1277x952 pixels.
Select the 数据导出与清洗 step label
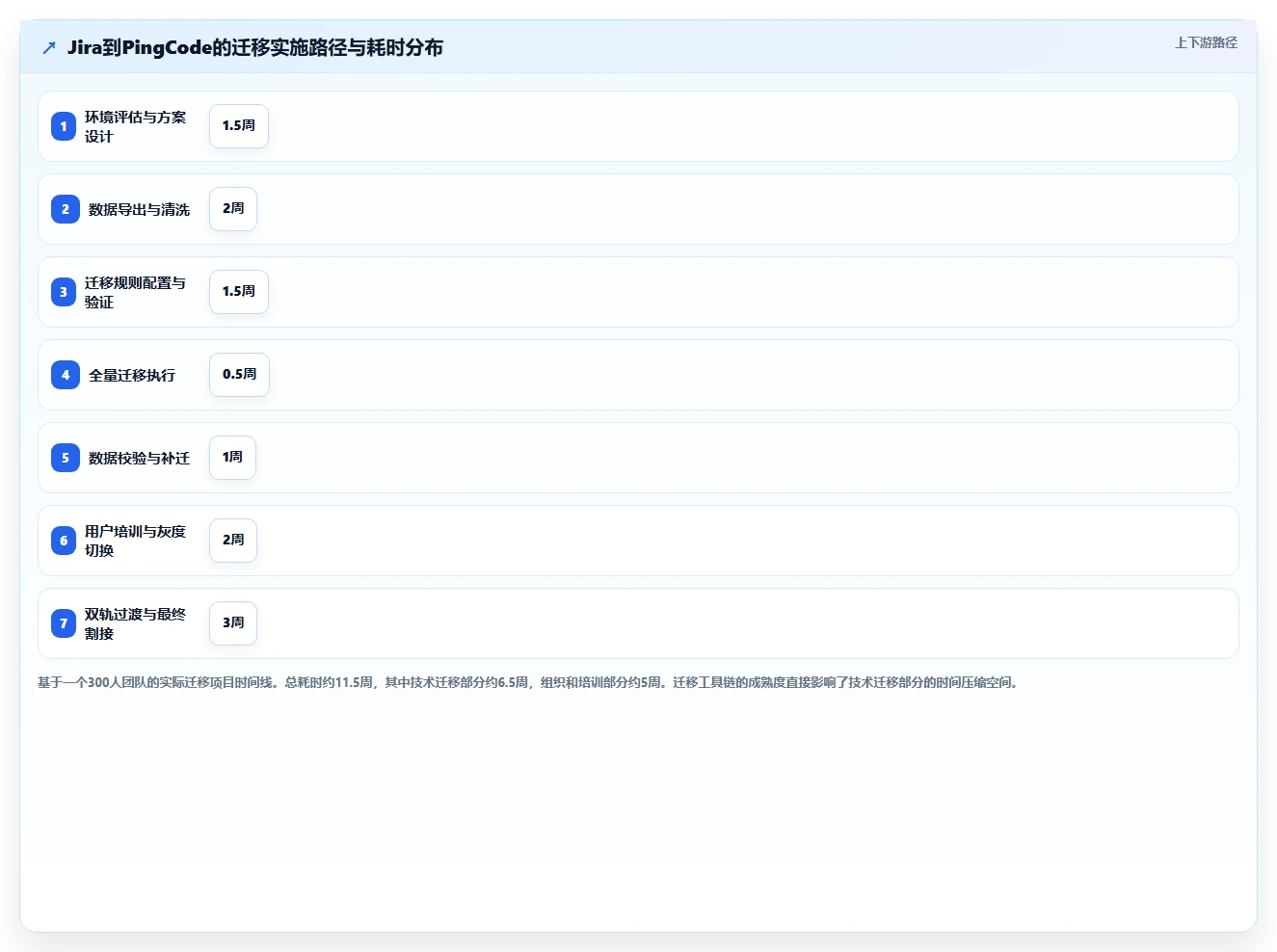(139, 209)
